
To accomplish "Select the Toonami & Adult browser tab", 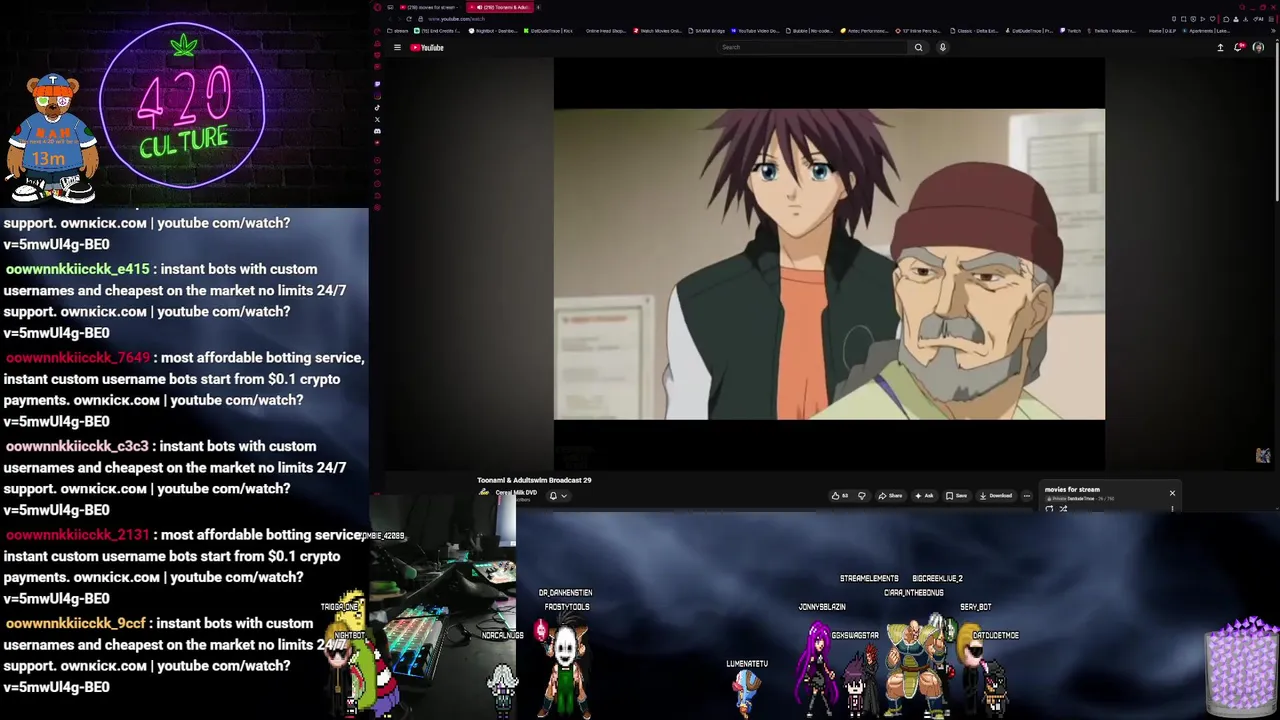I will (499, 7).
